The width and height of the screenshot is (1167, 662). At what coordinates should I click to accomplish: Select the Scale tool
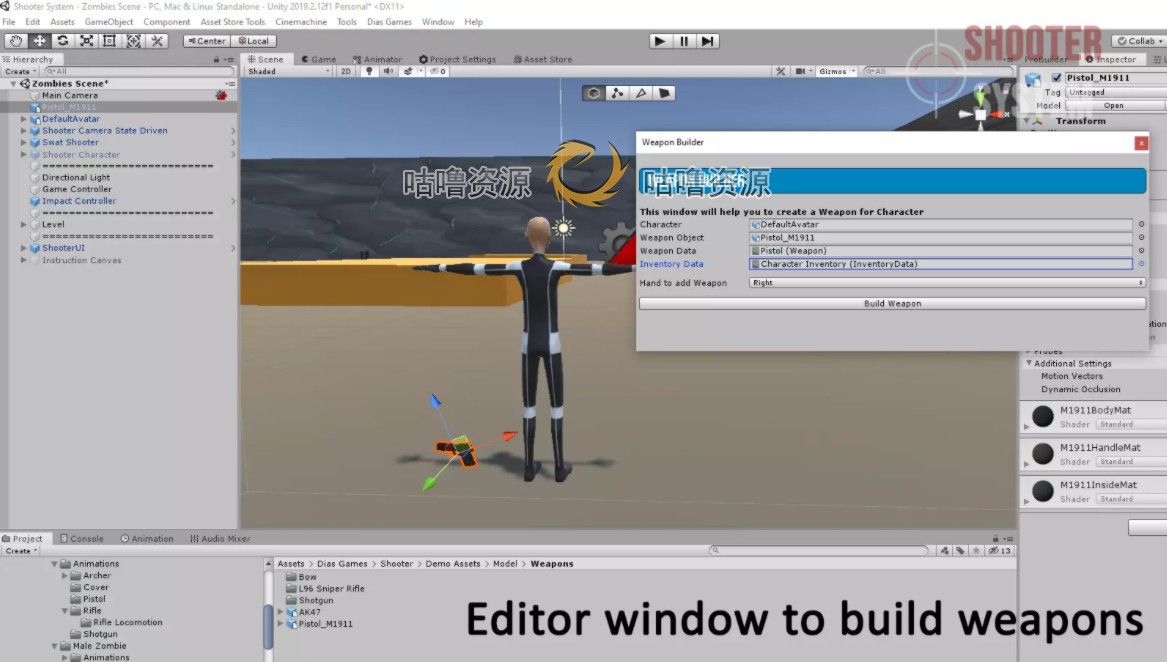coord(86,41)
